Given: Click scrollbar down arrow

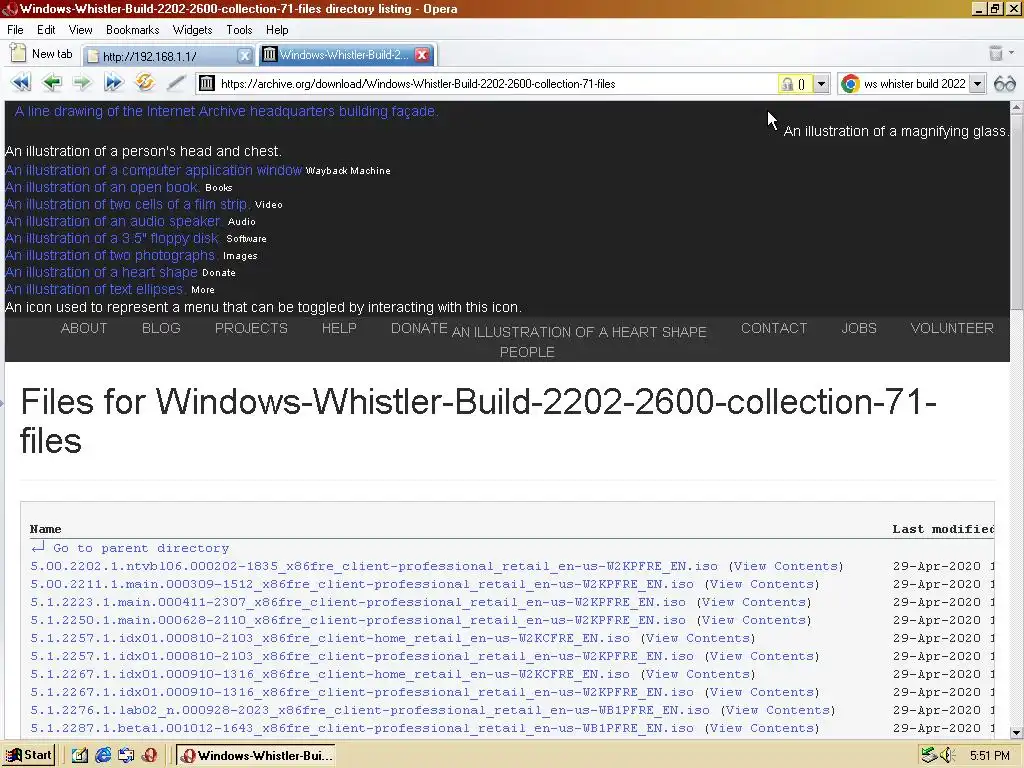Looking at the screenshot, I should (x=1017, y=733).
